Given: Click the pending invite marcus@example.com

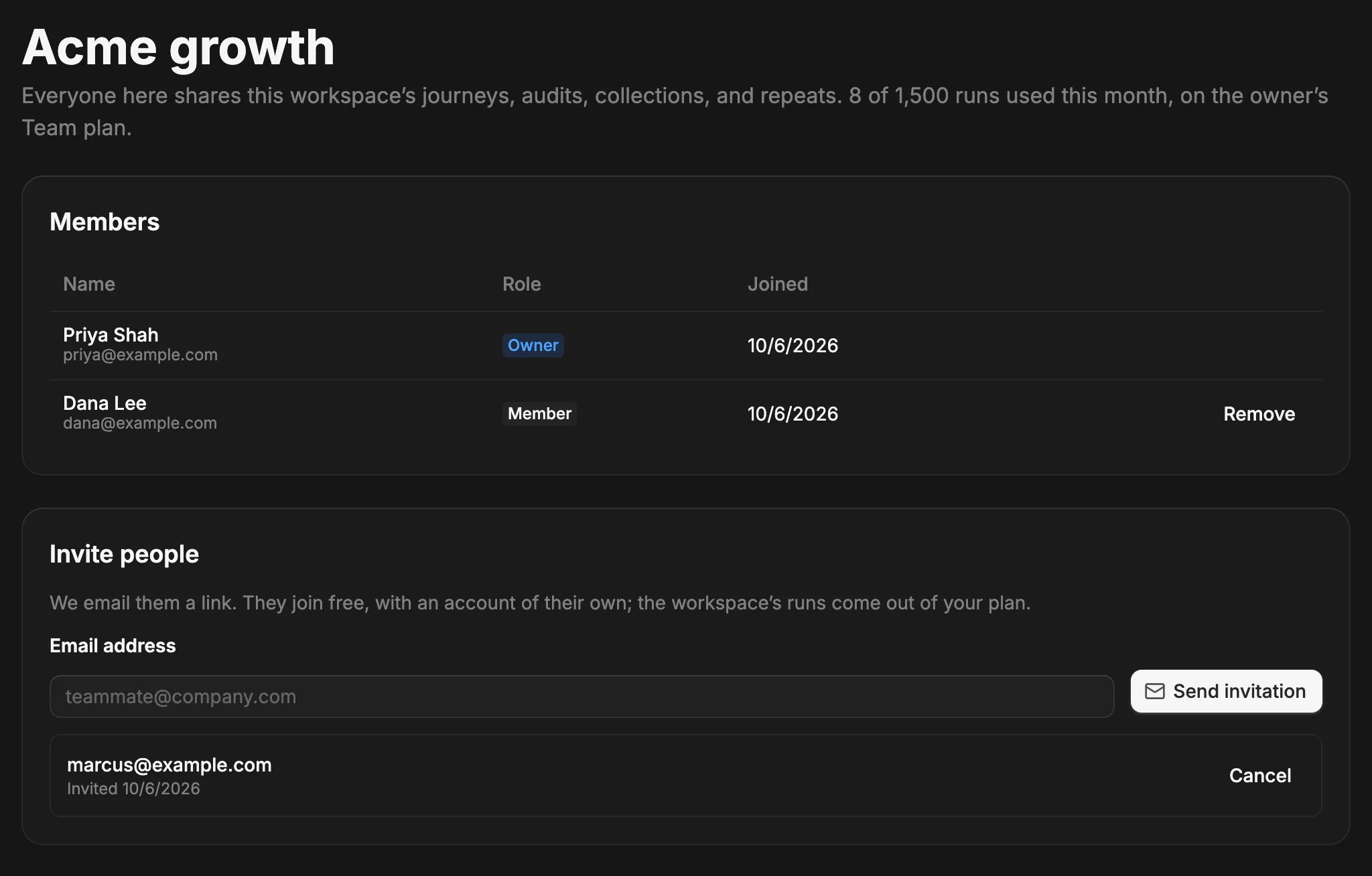Looking at the screenshot, I should (169, 765).
